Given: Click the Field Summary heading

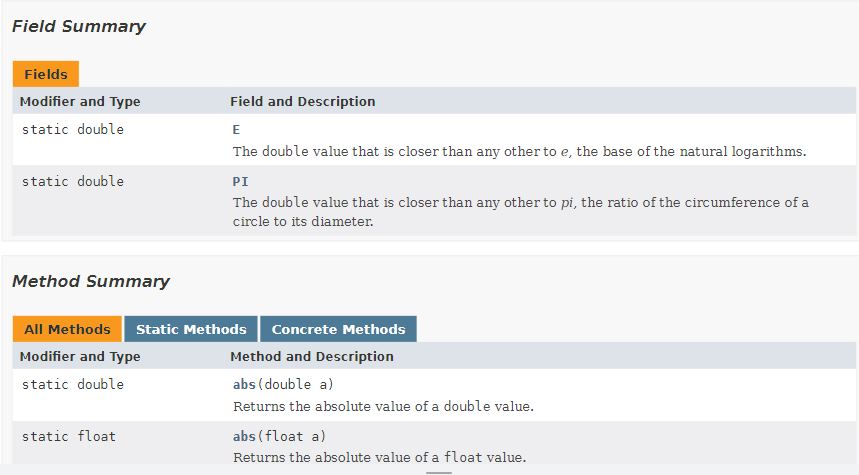Looking at the screenshot, I should 79,27.
